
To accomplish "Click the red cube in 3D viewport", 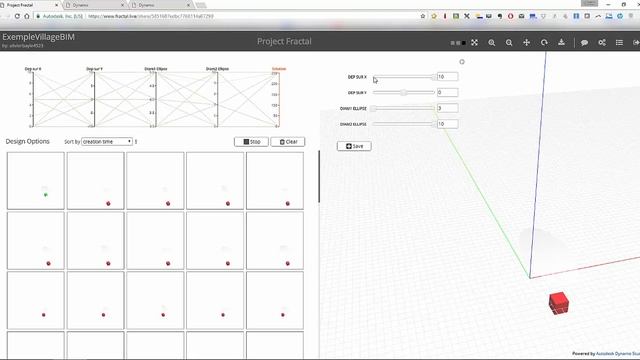I will tap(558, 303).
